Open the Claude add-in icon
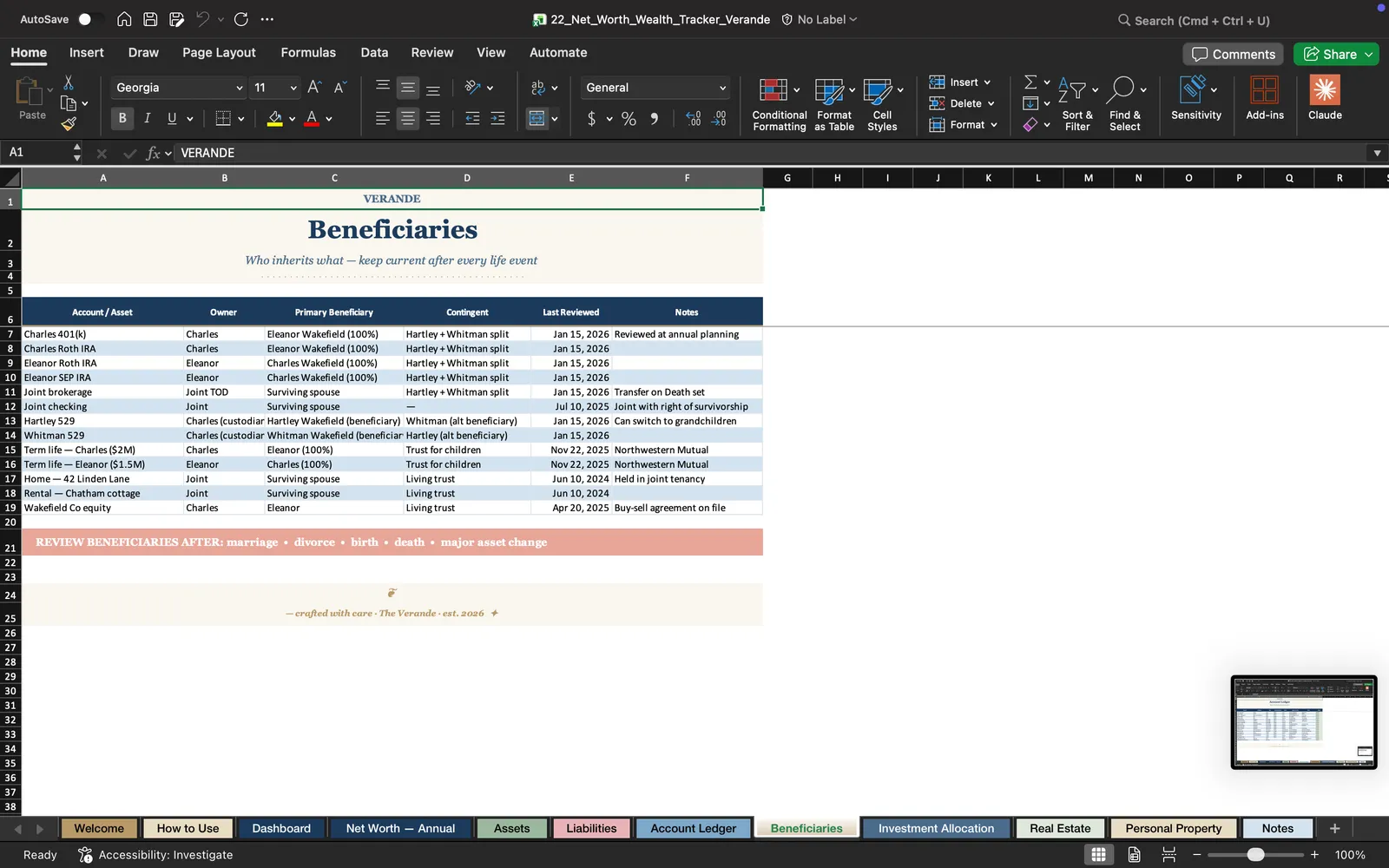Viewport: 1389px width, 868px height. coord(1325,97)
